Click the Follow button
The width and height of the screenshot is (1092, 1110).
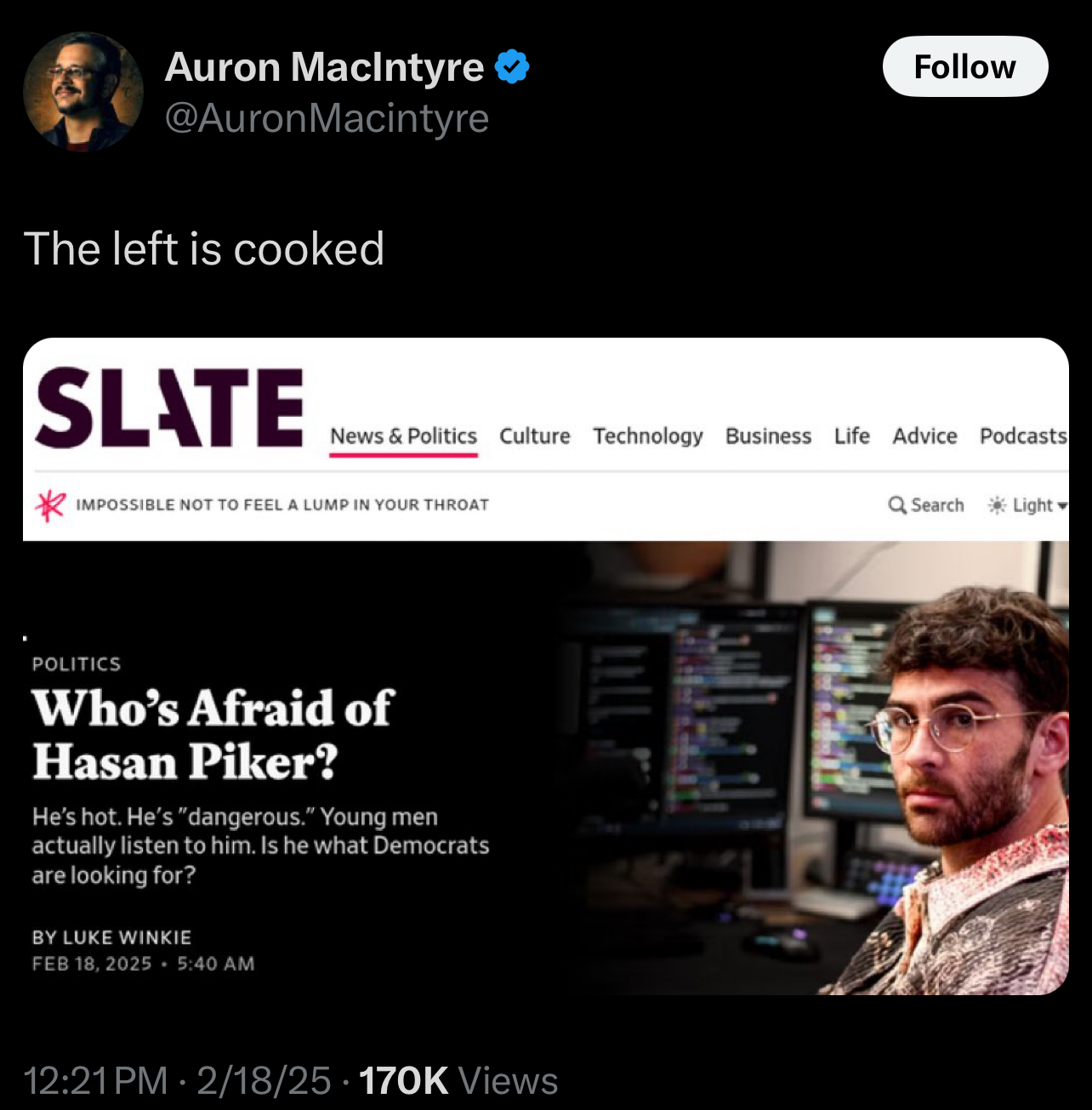(x=965, y=66)
